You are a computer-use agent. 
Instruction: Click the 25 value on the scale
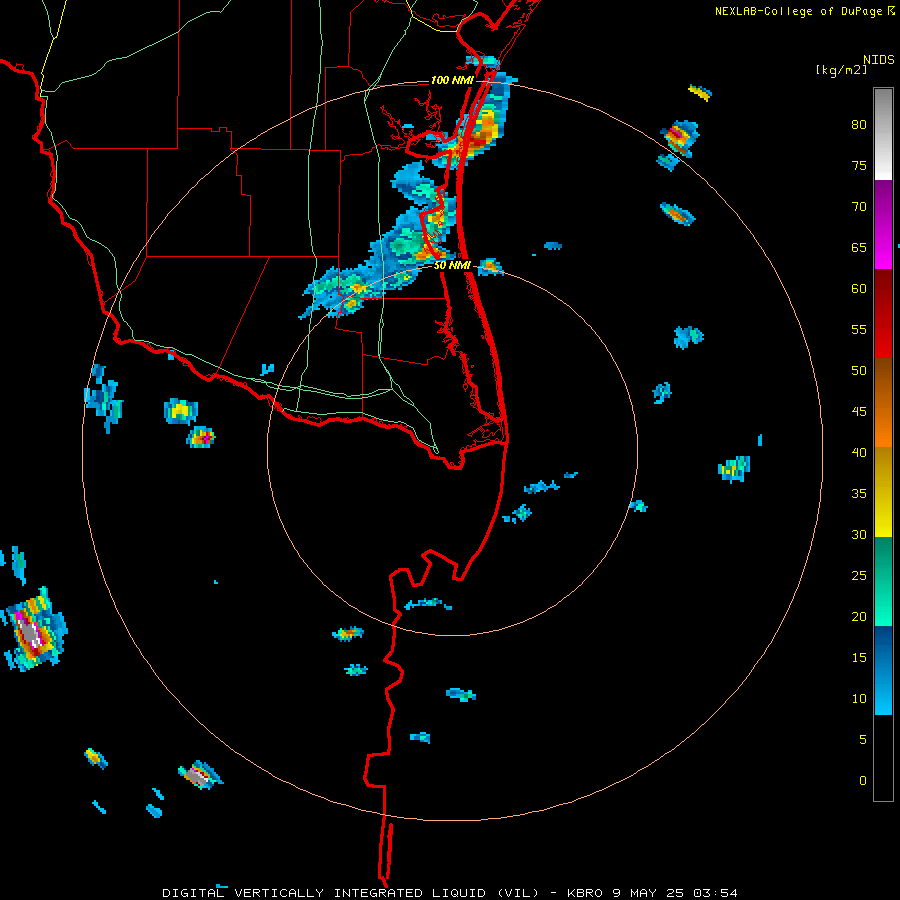(x=859, y=575)
